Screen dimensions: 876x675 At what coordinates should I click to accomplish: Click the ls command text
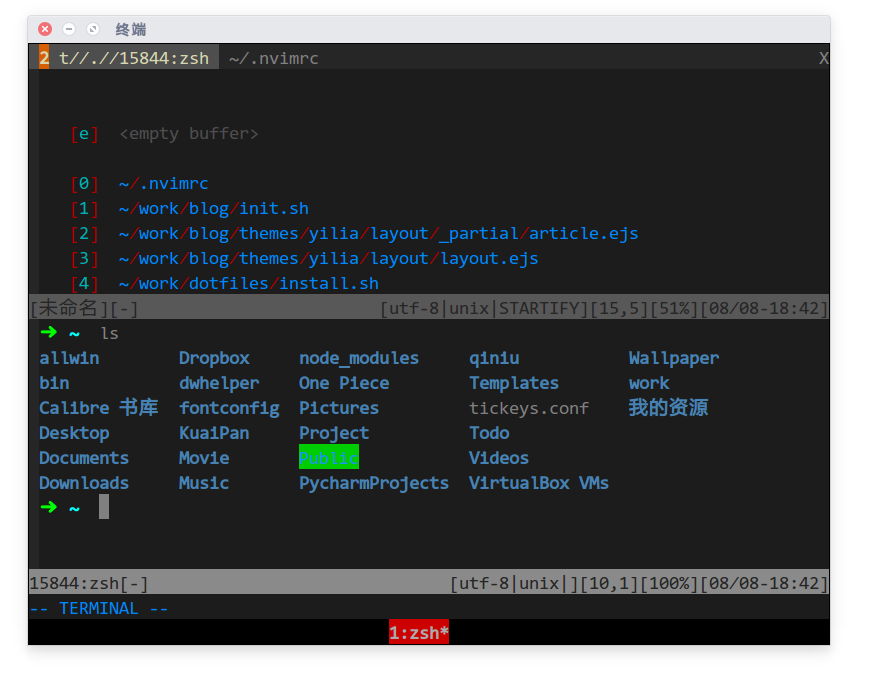tap(110, 334)
